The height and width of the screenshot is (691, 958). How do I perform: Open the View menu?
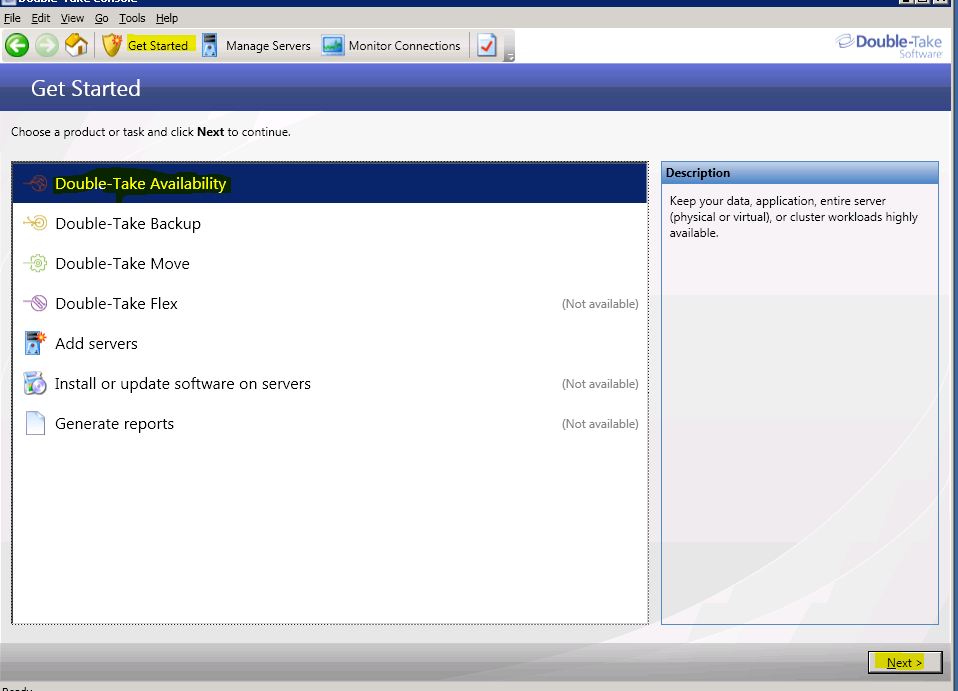click(x=72, y=18)
